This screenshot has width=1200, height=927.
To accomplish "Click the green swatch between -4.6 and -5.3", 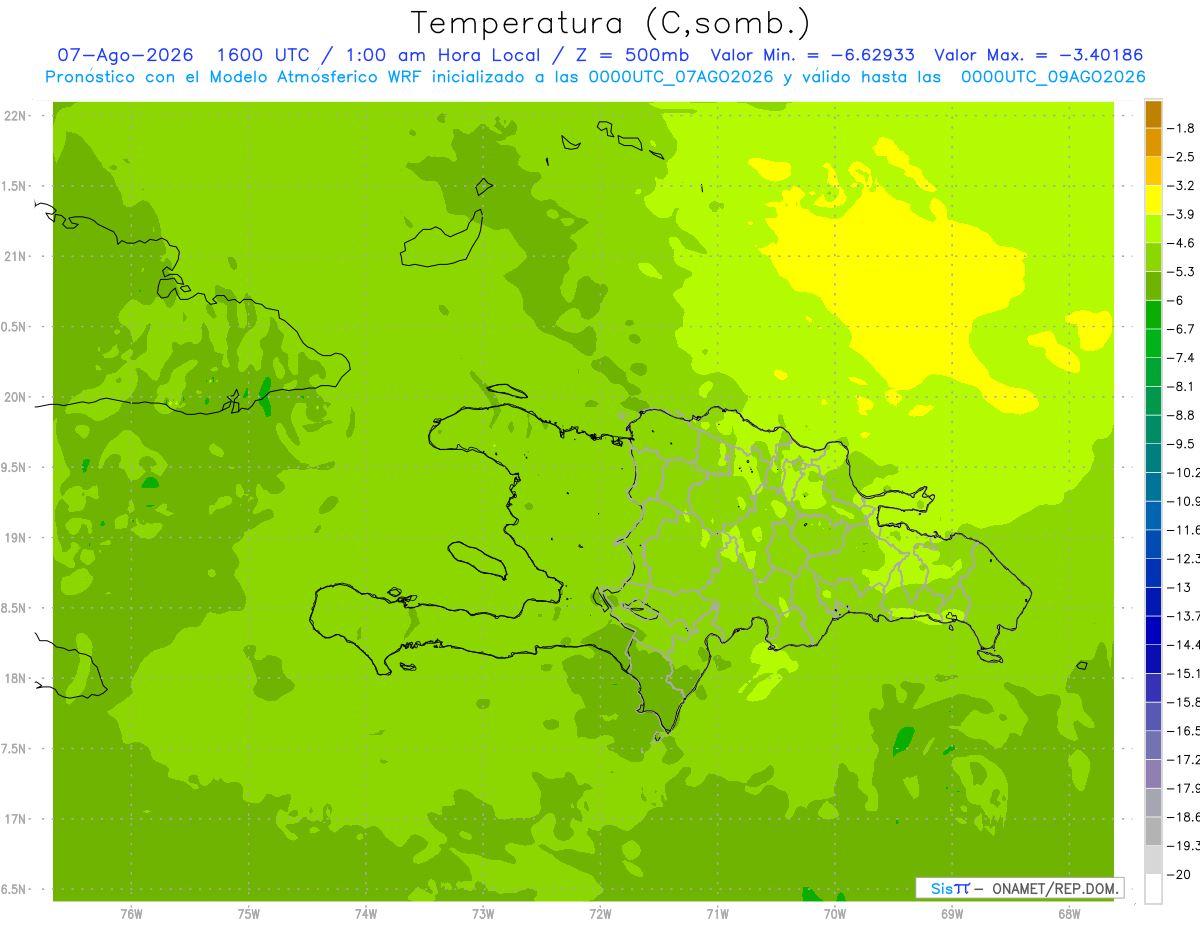I will (1153, 257).
